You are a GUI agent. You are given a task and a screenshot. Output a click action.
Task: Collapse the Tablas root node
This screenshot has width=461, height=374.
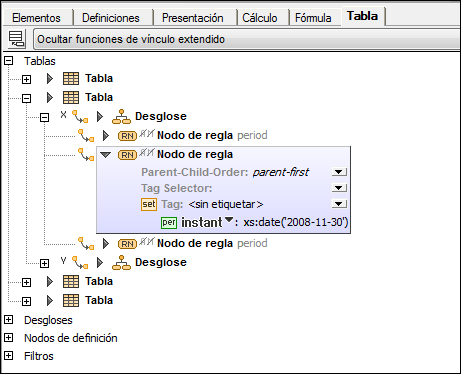coord(8,61)
